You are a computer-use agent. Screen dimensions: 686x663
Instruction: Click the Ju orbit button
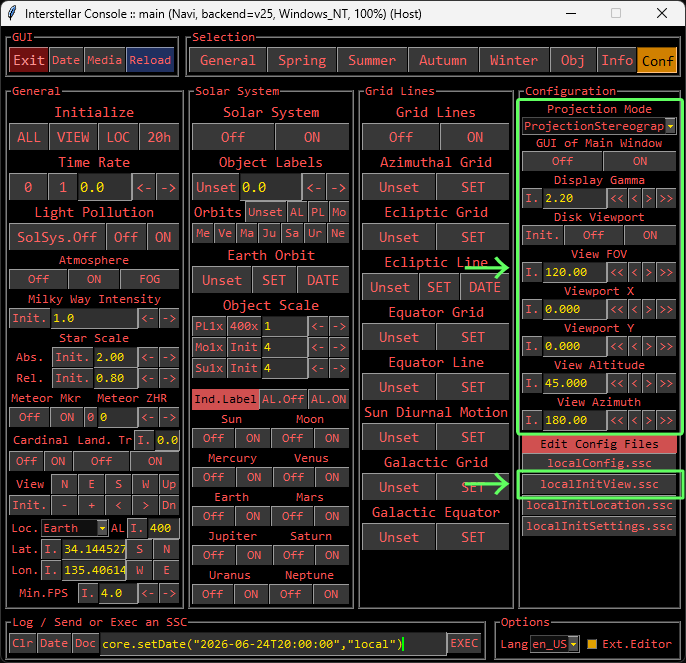click(x=269, y=233)
